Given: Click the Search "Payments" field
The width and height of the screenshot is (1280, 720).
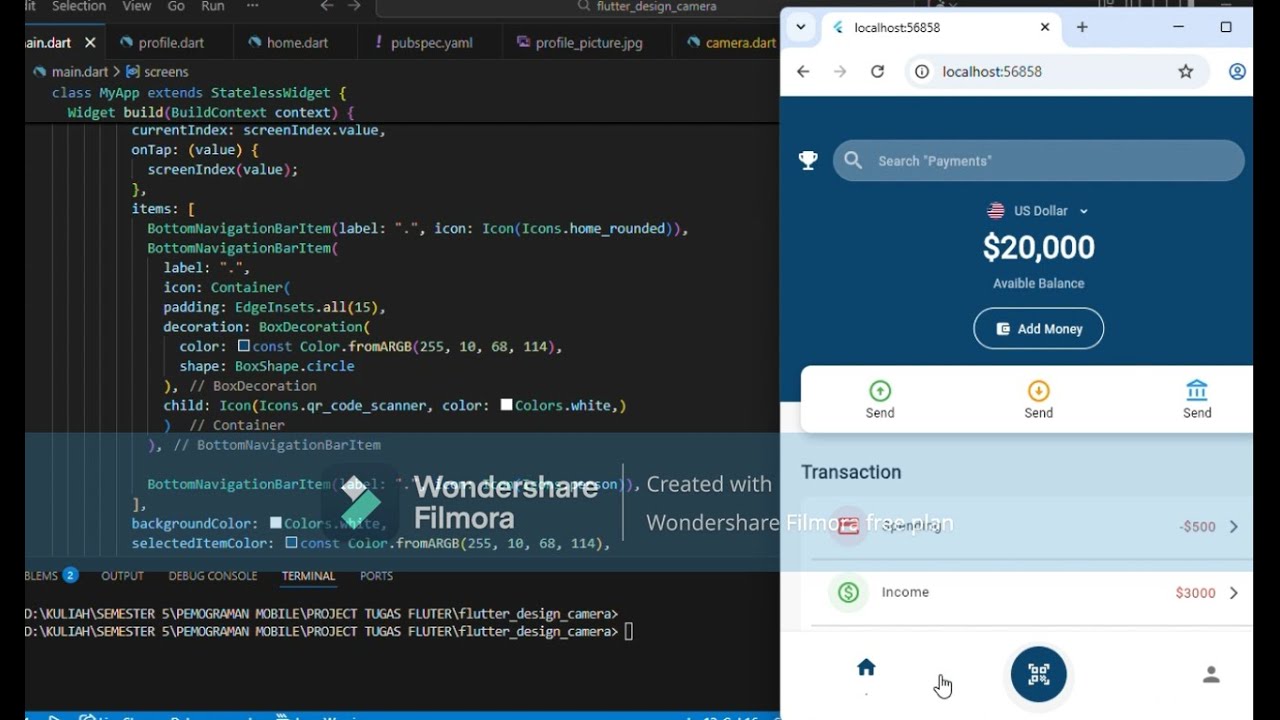Looking at the screenshot, I should click(x=1038, y=160).
